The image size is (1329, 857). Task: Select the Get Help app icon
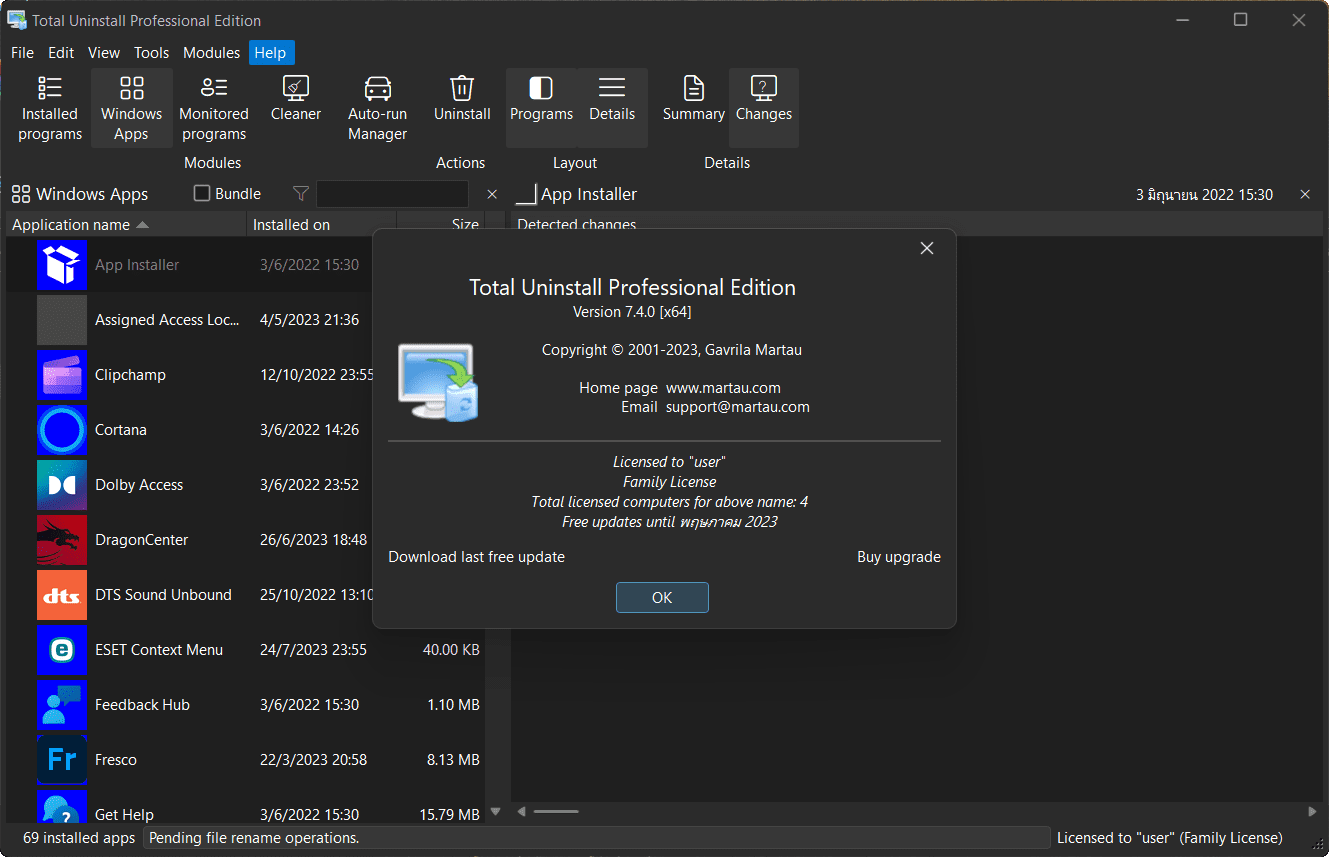click(x=62, y=806)
